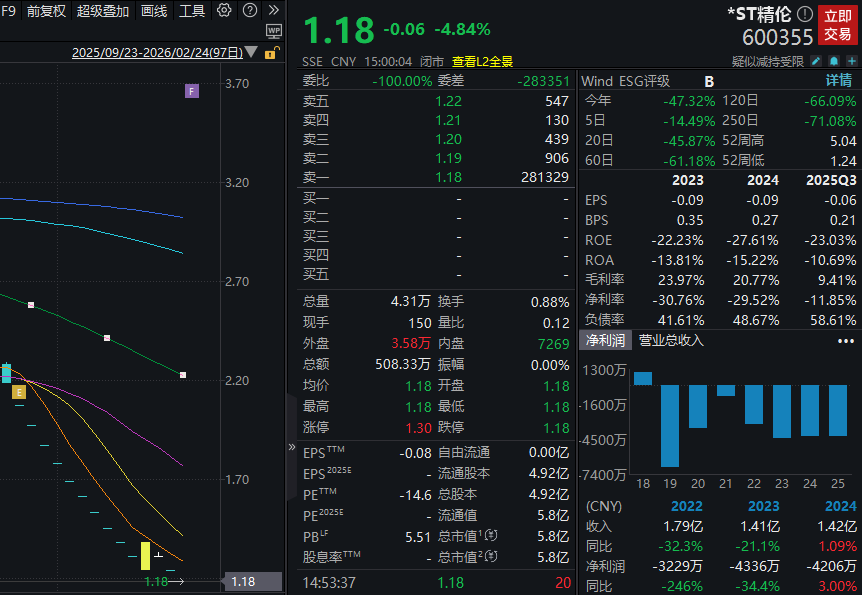Click the 2022 net profit -3229万
The image size is (862, 595).
pos(679,566)
